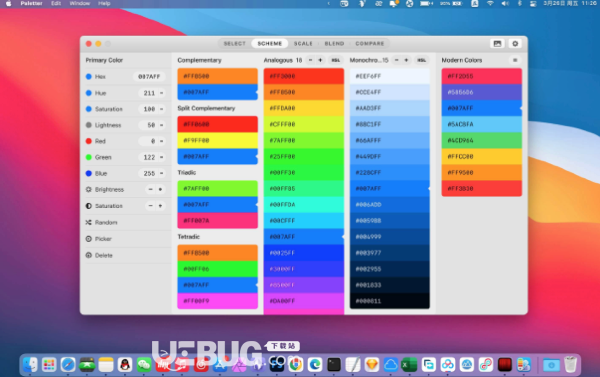The image size is (600, 377).
Task: Open Launchpad in the dock
Action: [x=49, y=364]
